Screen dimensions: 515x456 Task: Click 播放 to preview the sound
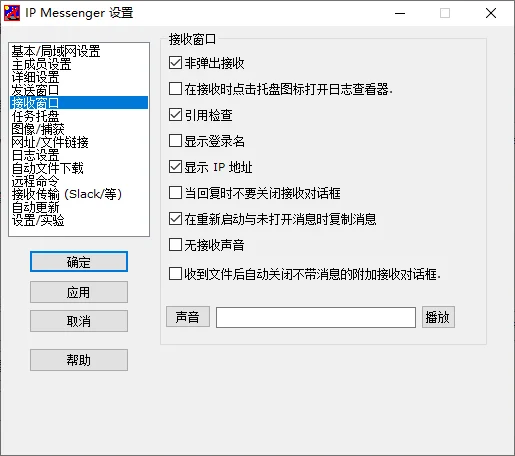[438, 317]
